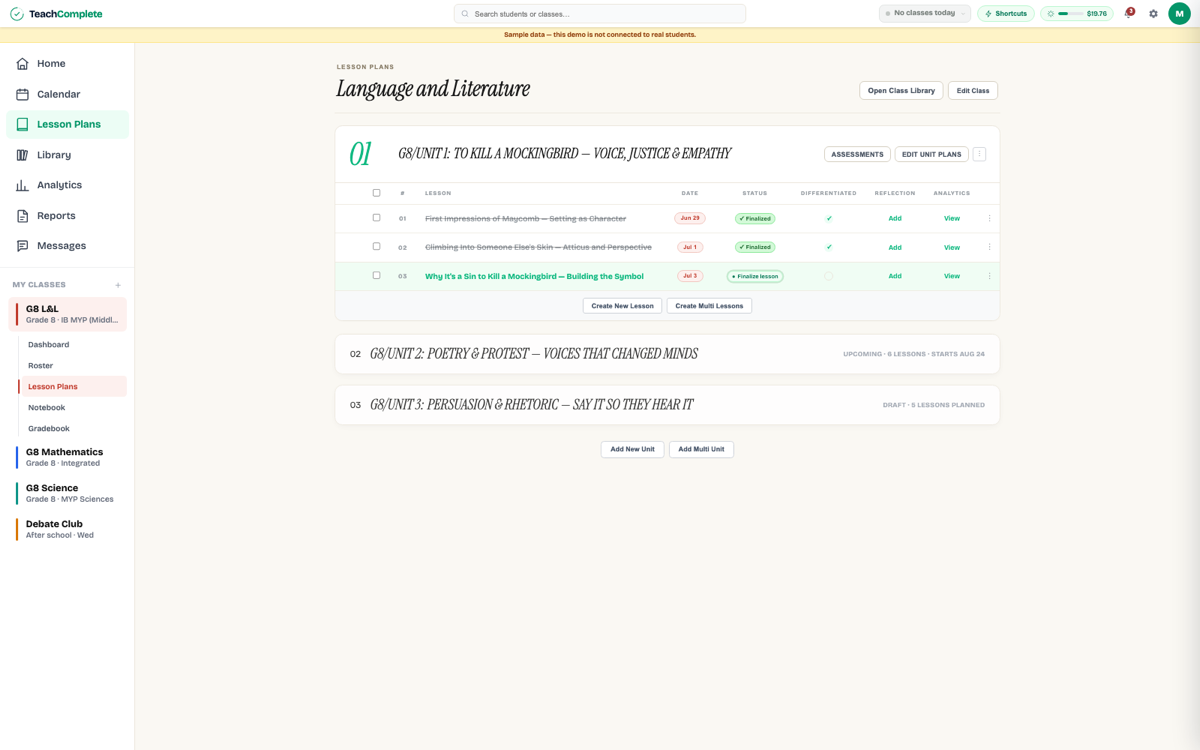Toggle differentiated checkmark for lesson 02
Viewport: 1200px width, 750px height.
(x=829, y=247)
